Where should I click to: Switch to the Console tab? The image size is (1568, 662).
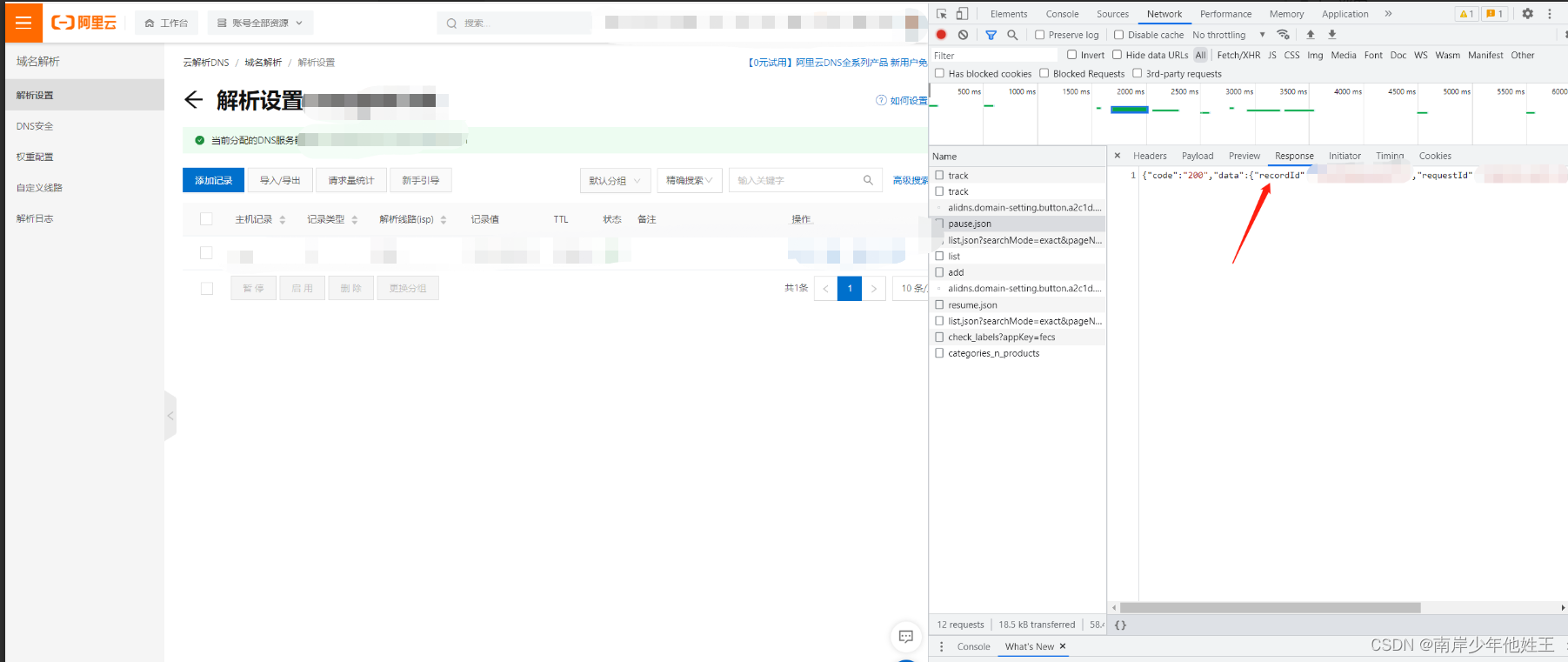[1062, 14]
